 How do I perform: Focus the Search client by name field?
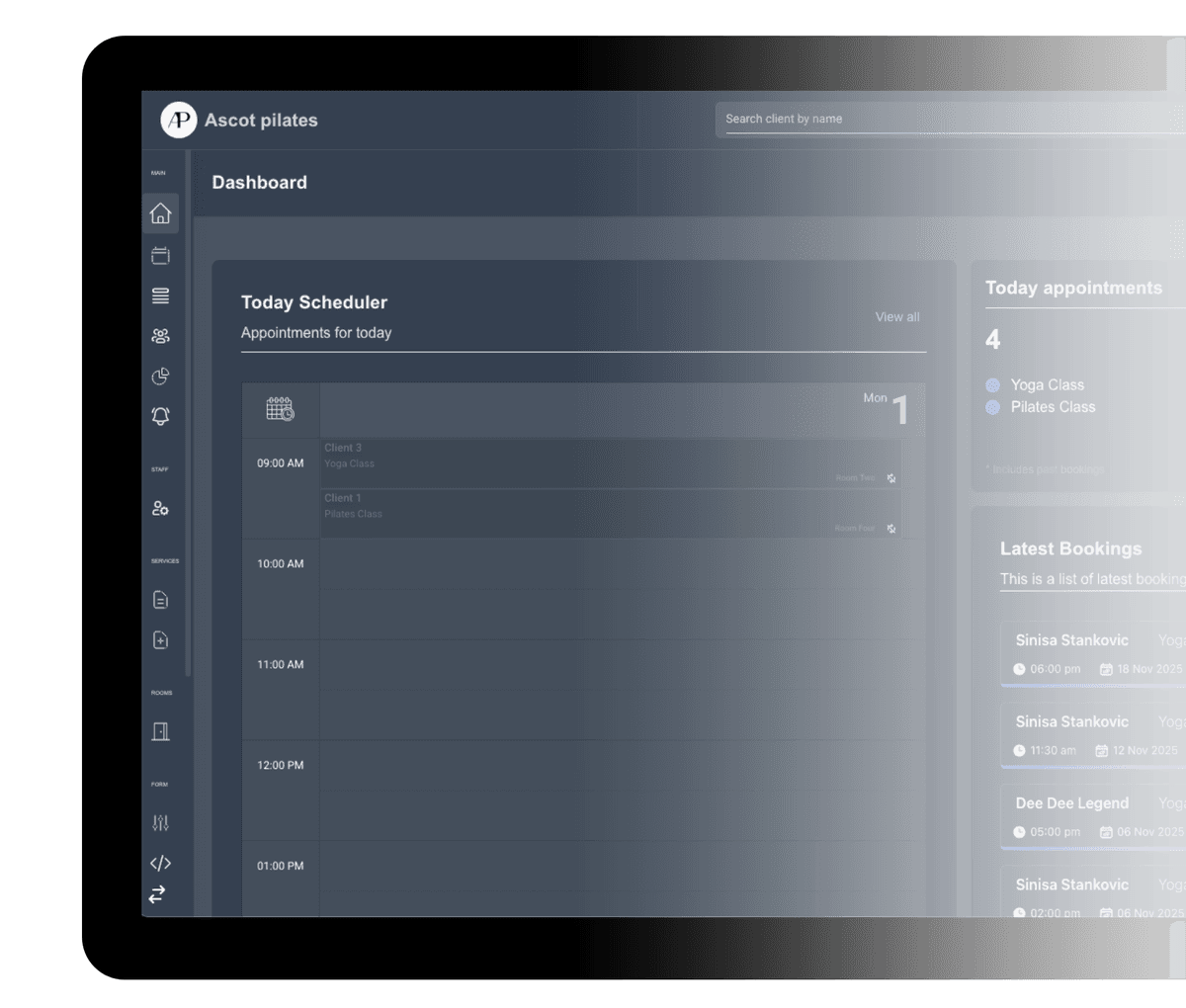949,120
